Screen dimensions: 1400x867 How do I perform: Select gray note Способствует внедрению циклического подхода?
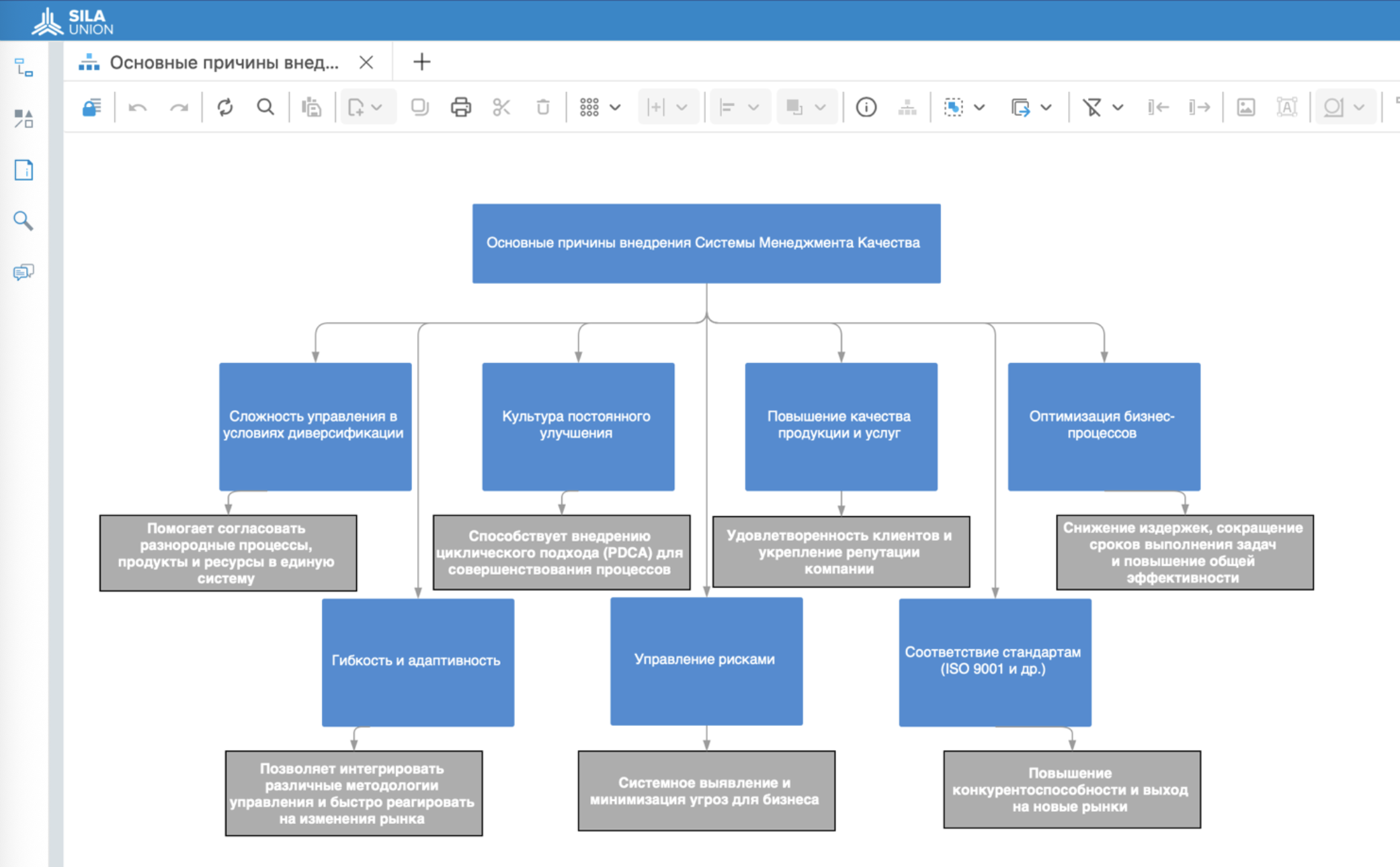(562, 552)
